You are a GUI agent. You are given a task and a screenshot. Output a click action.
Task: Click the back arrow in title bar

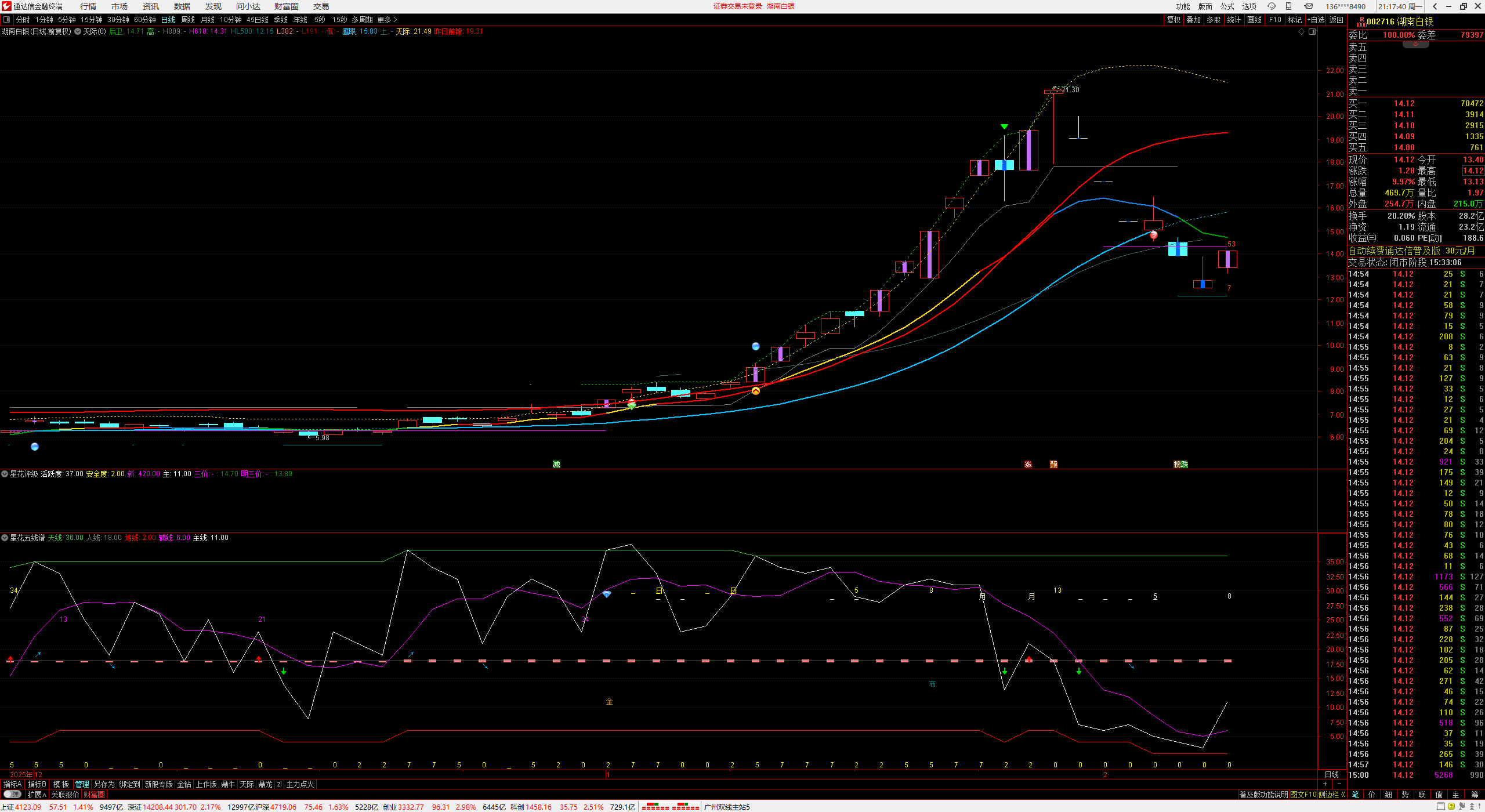pos(1435,6)
